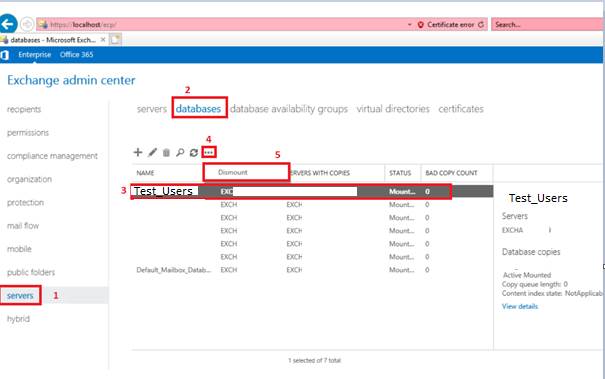The image size is (605, 379).
Task: Select mail flow in left navigation
Action: pos(23,226)
